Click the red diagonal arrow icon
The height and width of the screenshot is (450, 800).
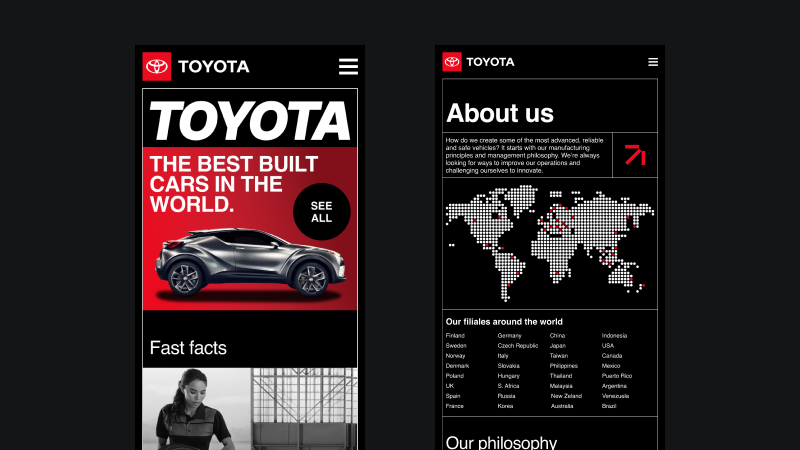[x=635, y=155]
